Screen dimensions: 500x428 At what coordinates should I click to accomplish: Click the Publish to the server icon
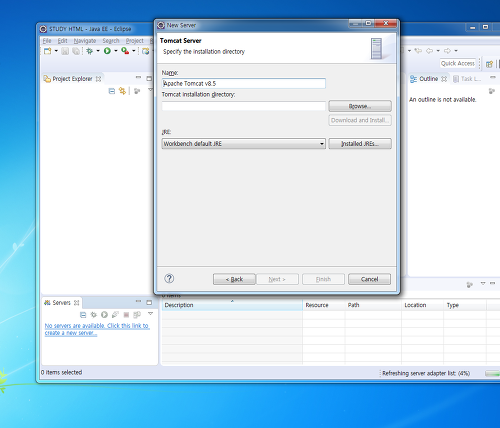137,315
